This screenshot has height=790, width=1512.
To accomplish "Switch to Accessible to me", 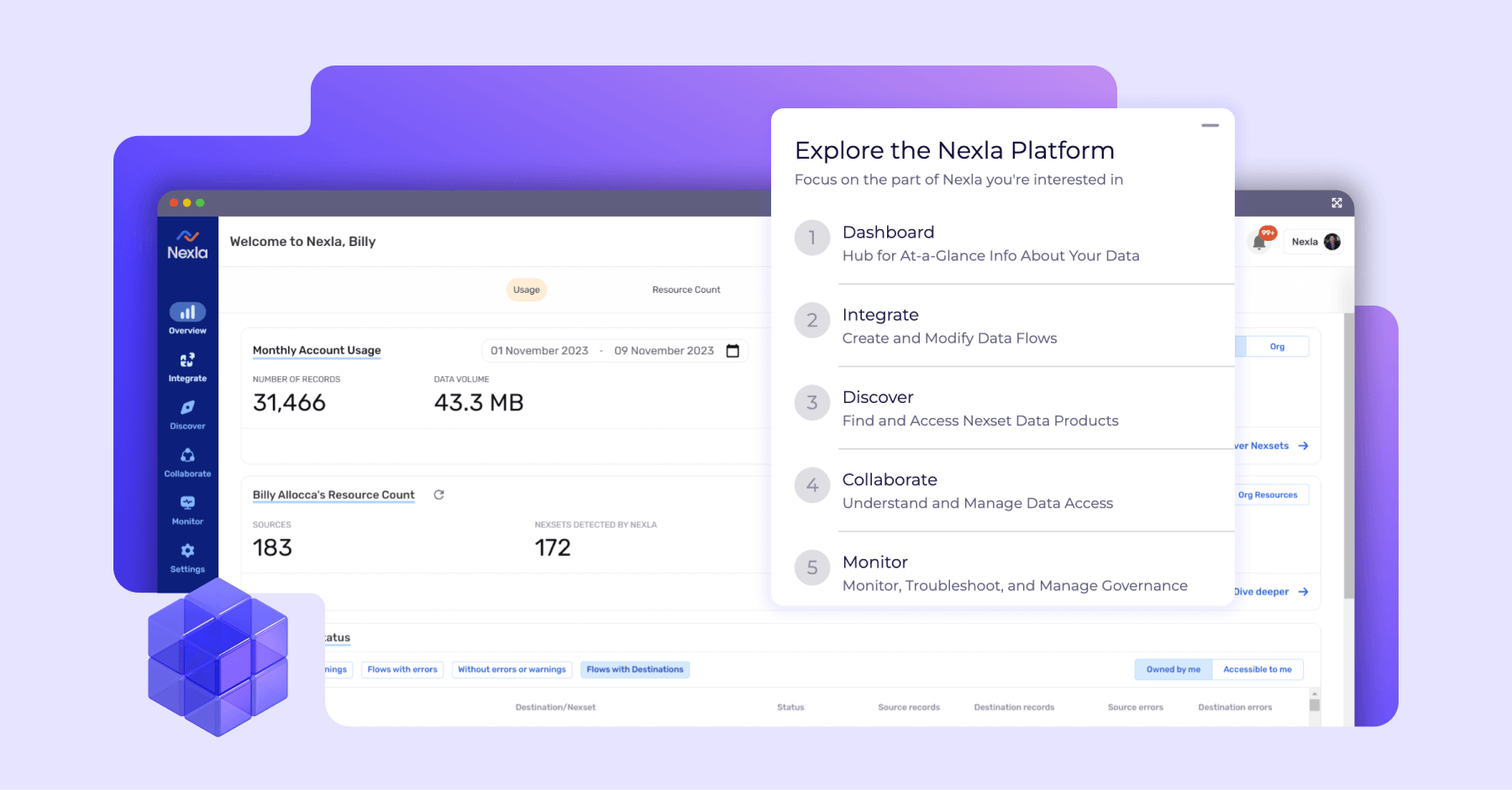I will (1257, 669).
